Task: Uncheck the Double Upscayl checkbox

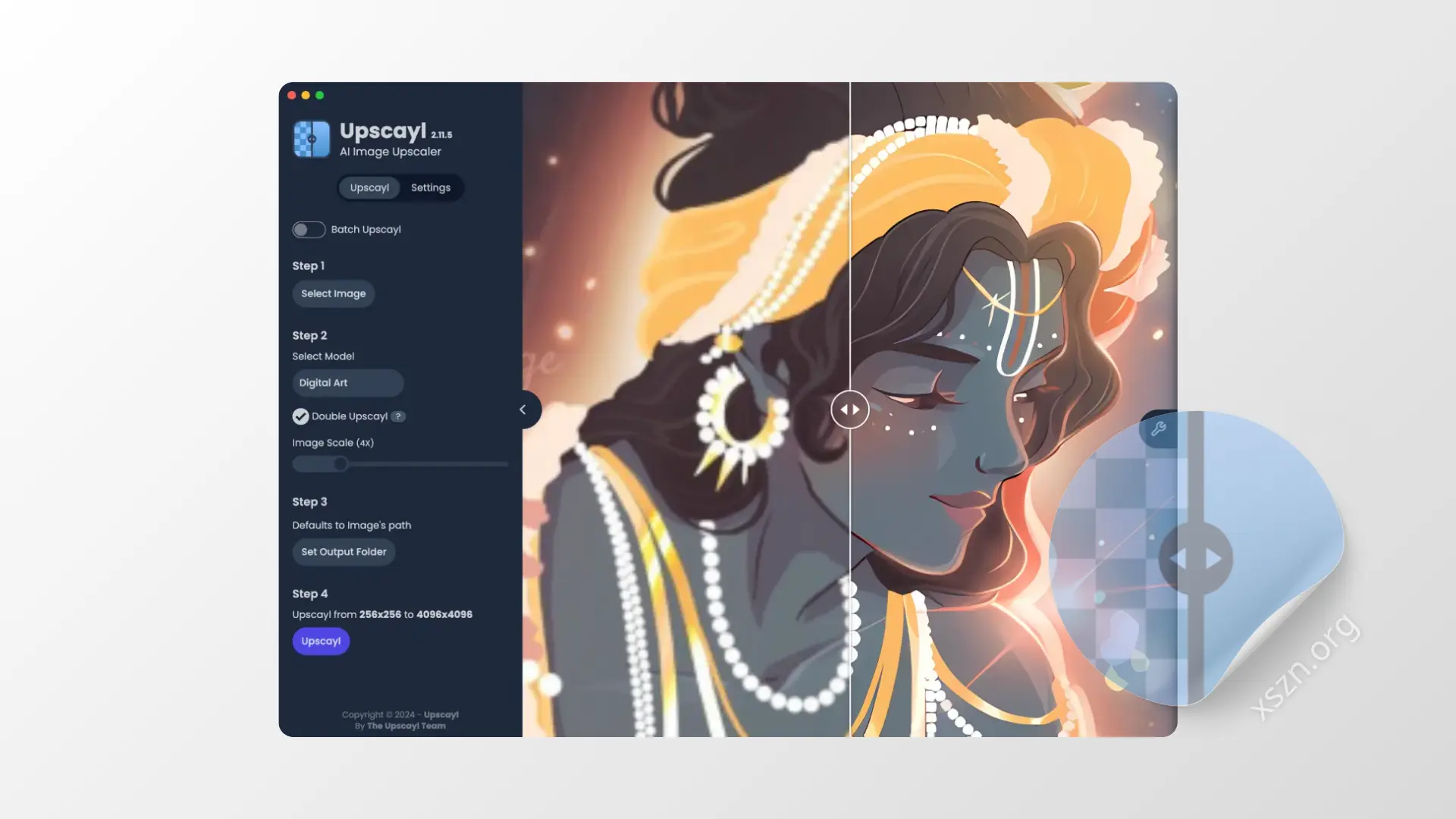Action: click(x=300, y=416)
